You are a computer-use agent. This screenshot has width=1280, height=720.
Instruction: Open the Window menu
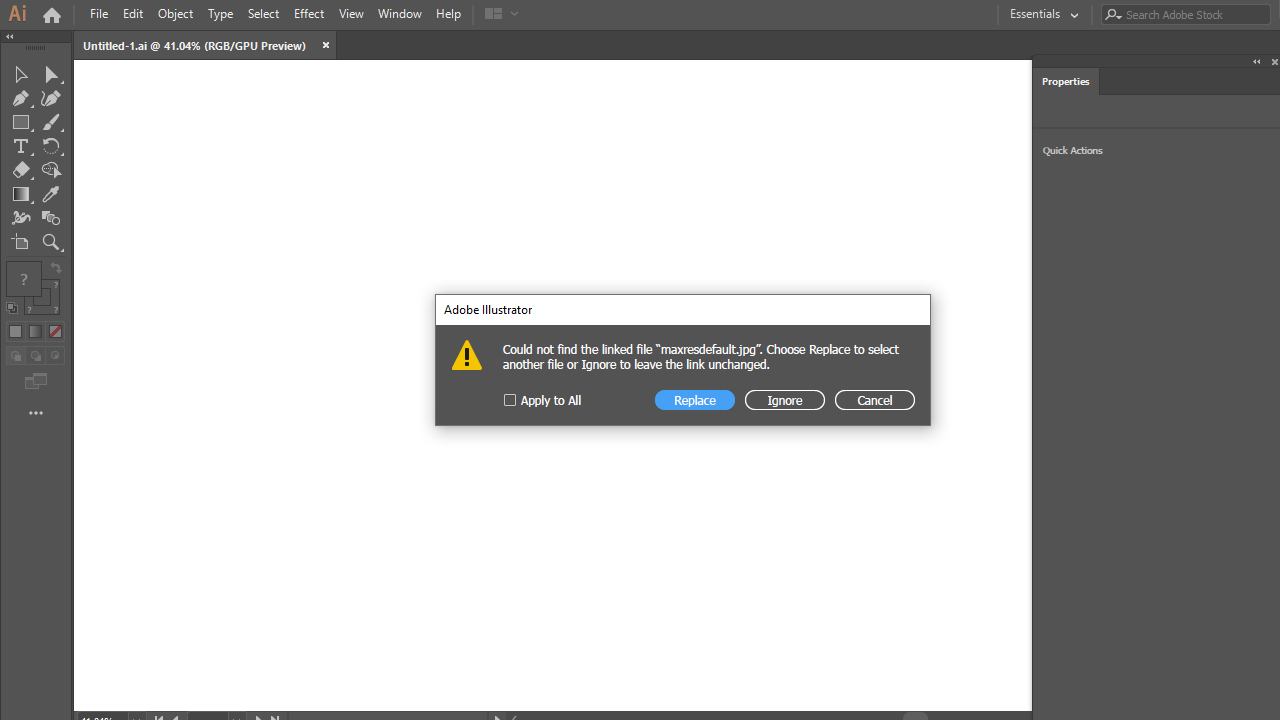(400, 14)
